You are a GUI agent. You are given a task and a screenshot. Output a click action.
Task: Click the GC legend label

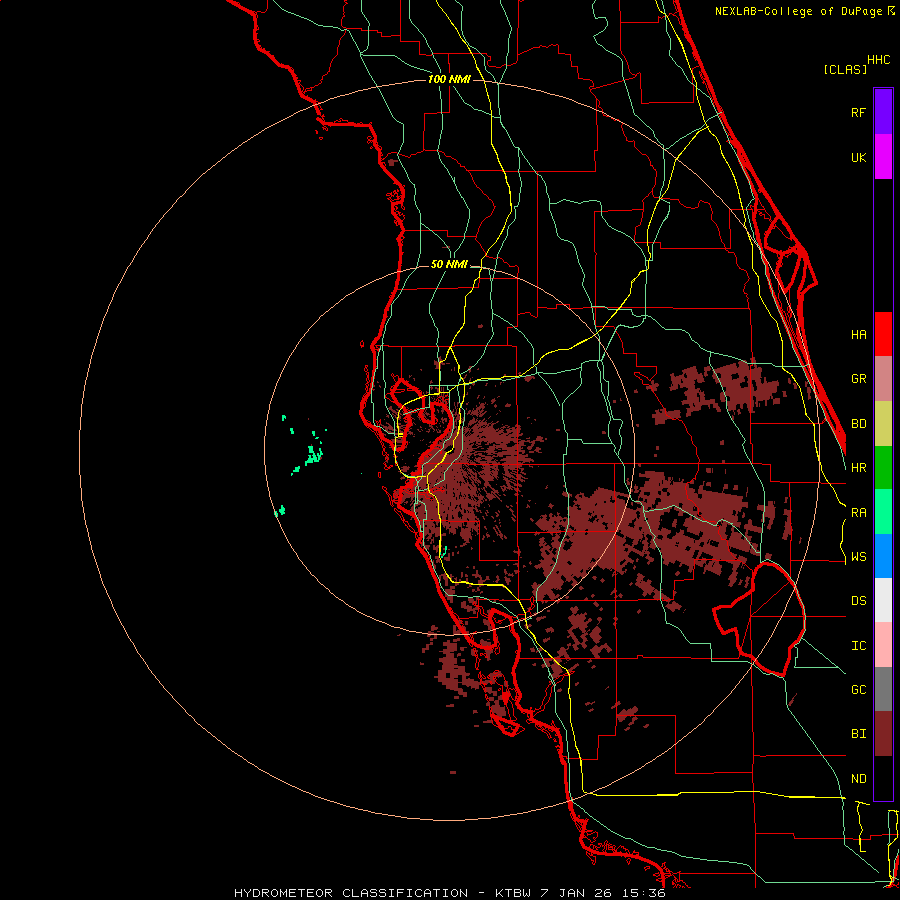pyautogui.click(x=858, y=690)
